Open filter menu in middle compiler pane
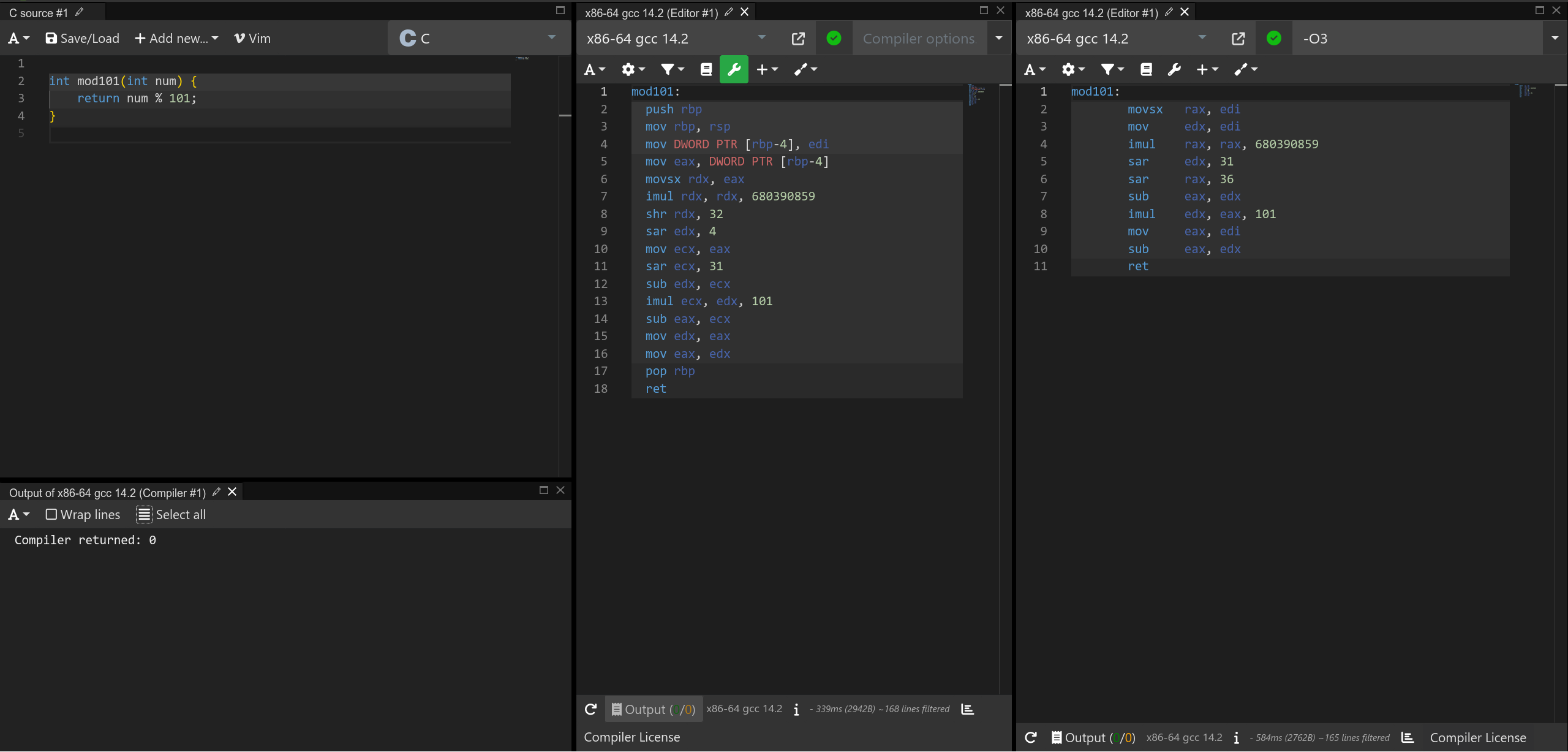This screenshot has height=752, width=1568. (673, 69)
